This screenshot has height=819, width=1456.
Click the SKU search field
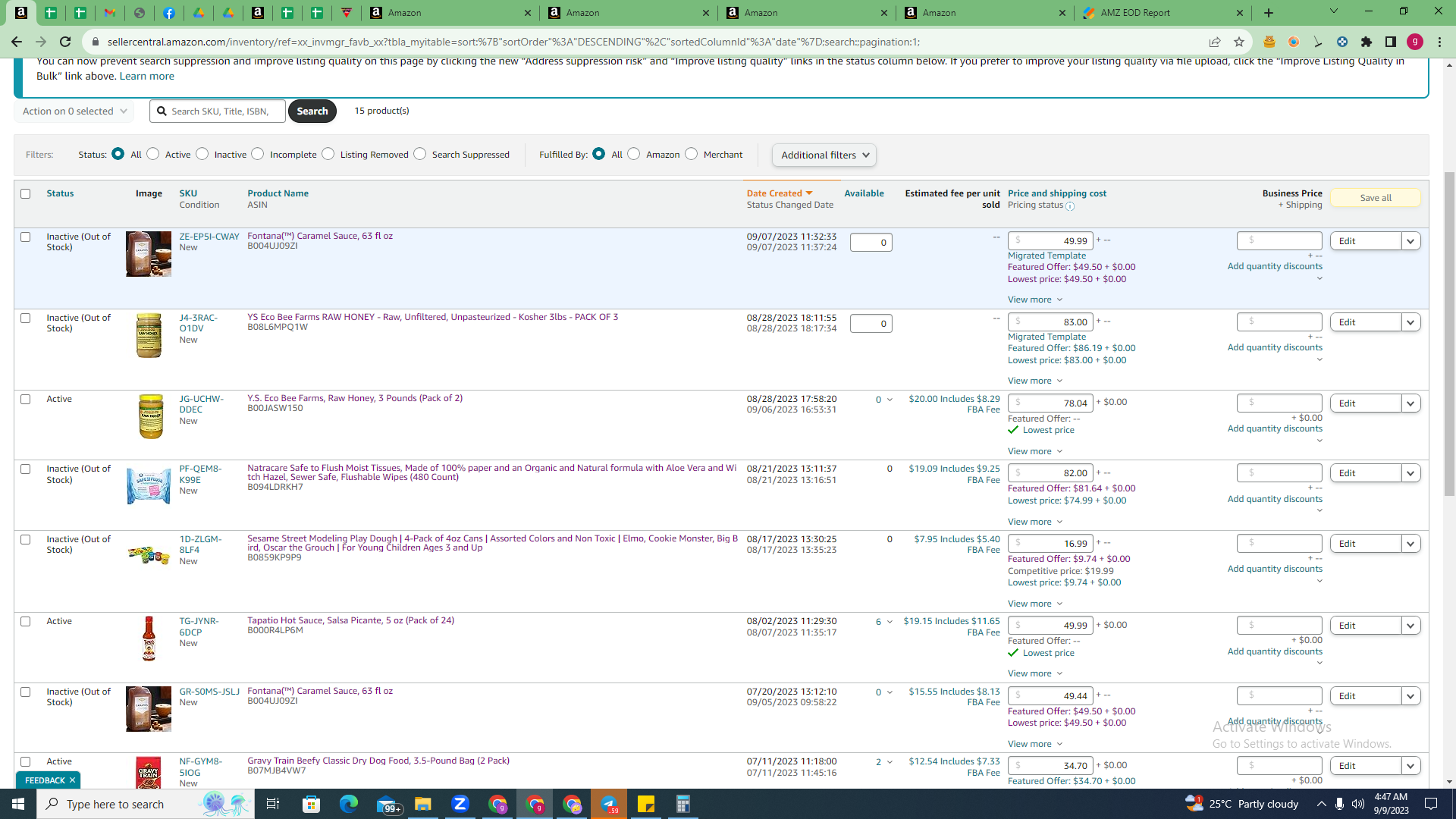218,111
